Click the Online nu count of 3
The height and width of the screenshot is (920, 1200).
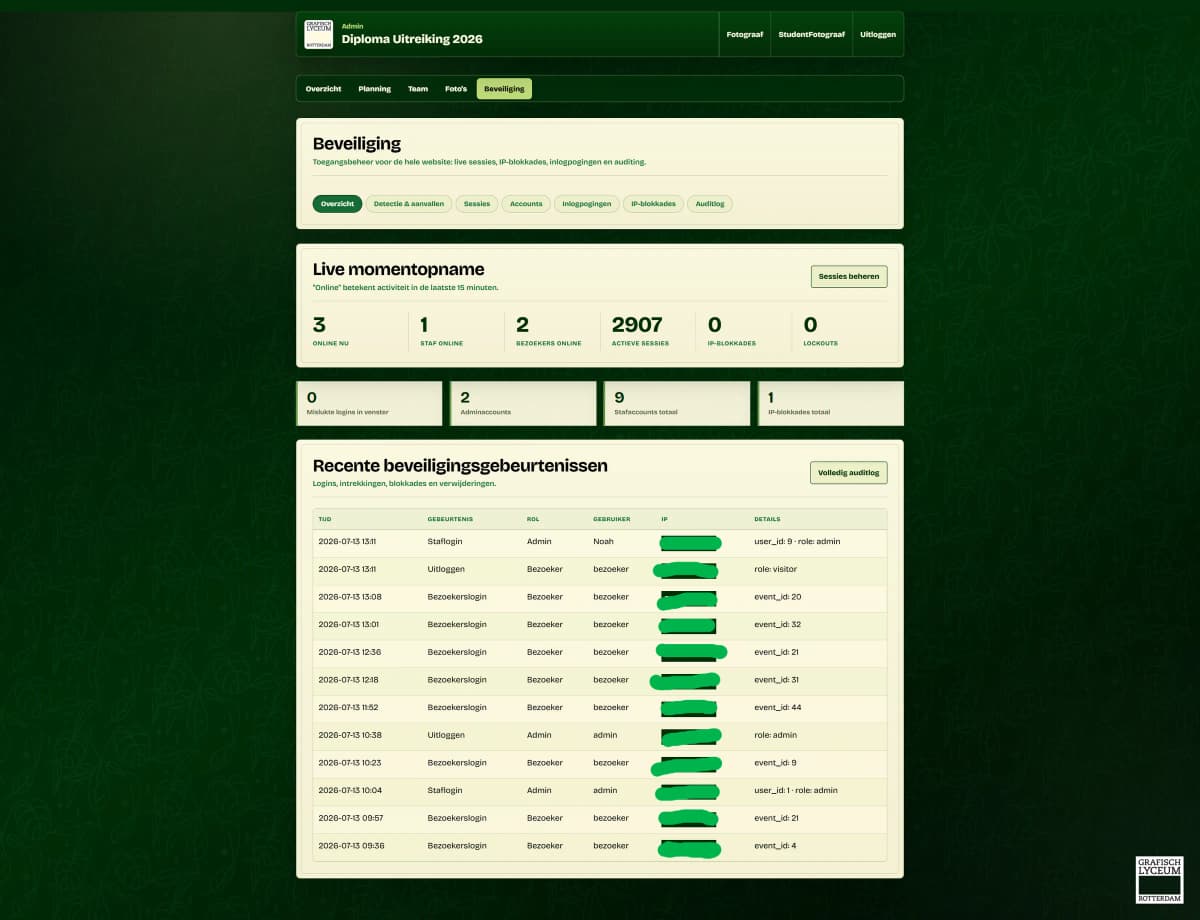coord(319,325)
